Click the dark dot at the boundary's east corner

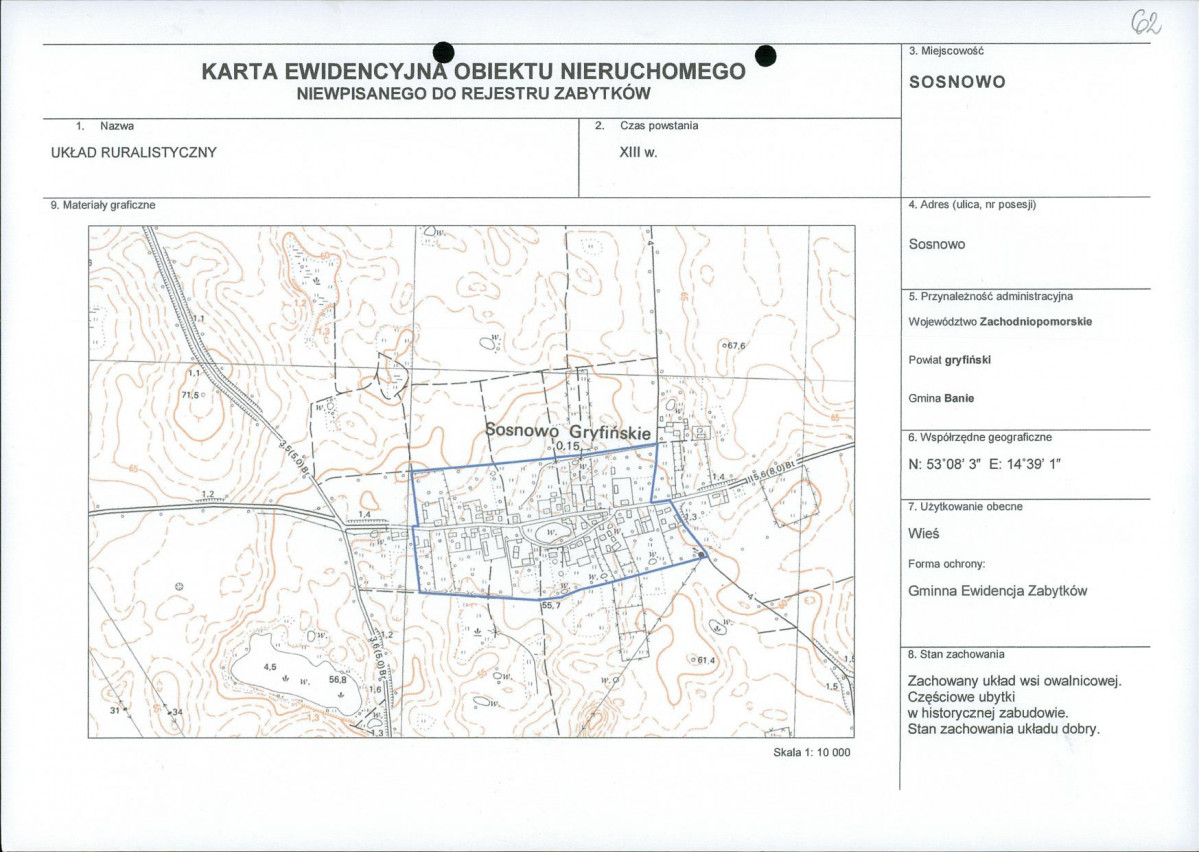tap(701, 554)
